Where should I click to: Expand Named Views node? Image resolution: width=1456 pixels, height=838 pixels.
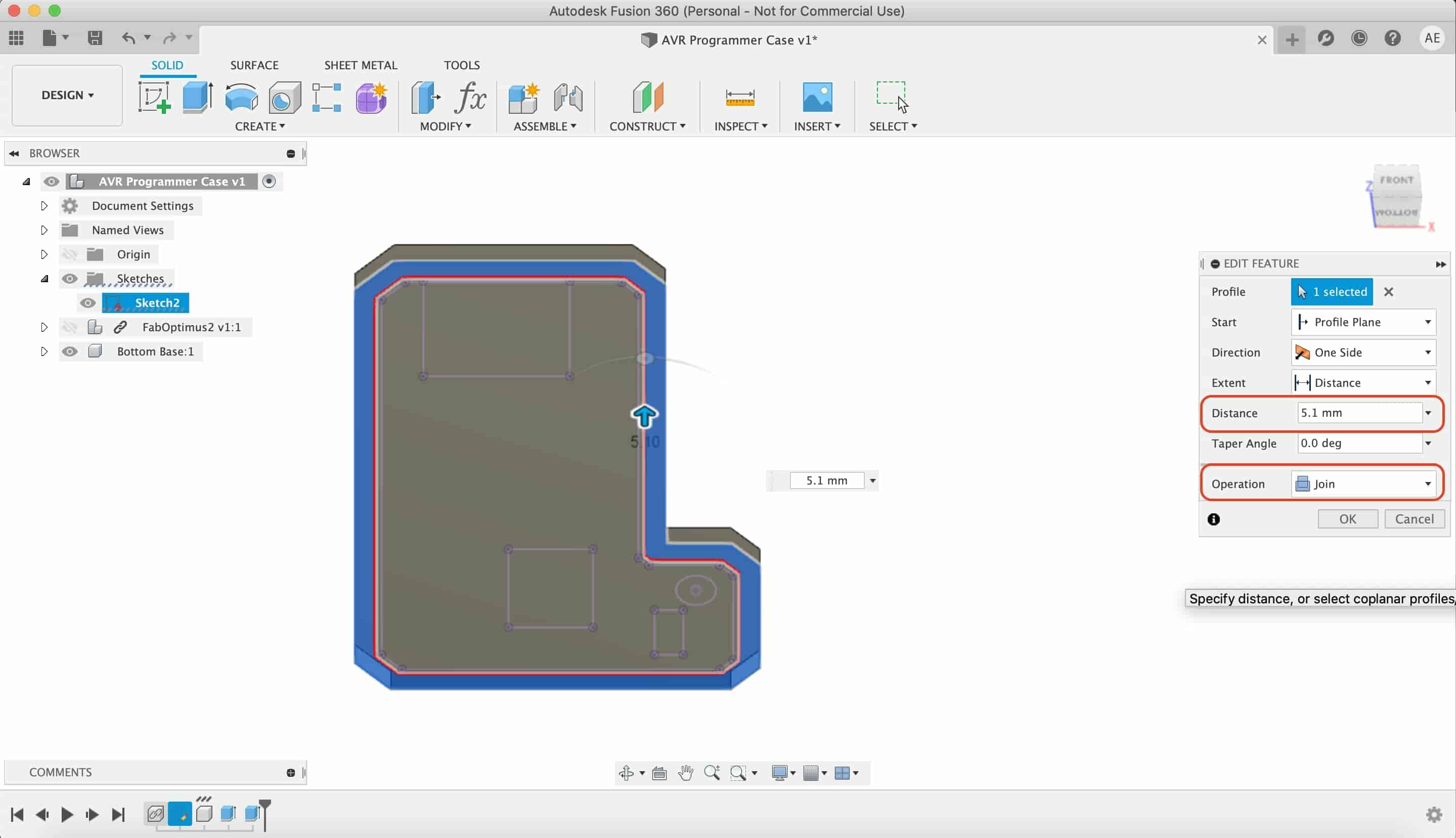point(45,230)
